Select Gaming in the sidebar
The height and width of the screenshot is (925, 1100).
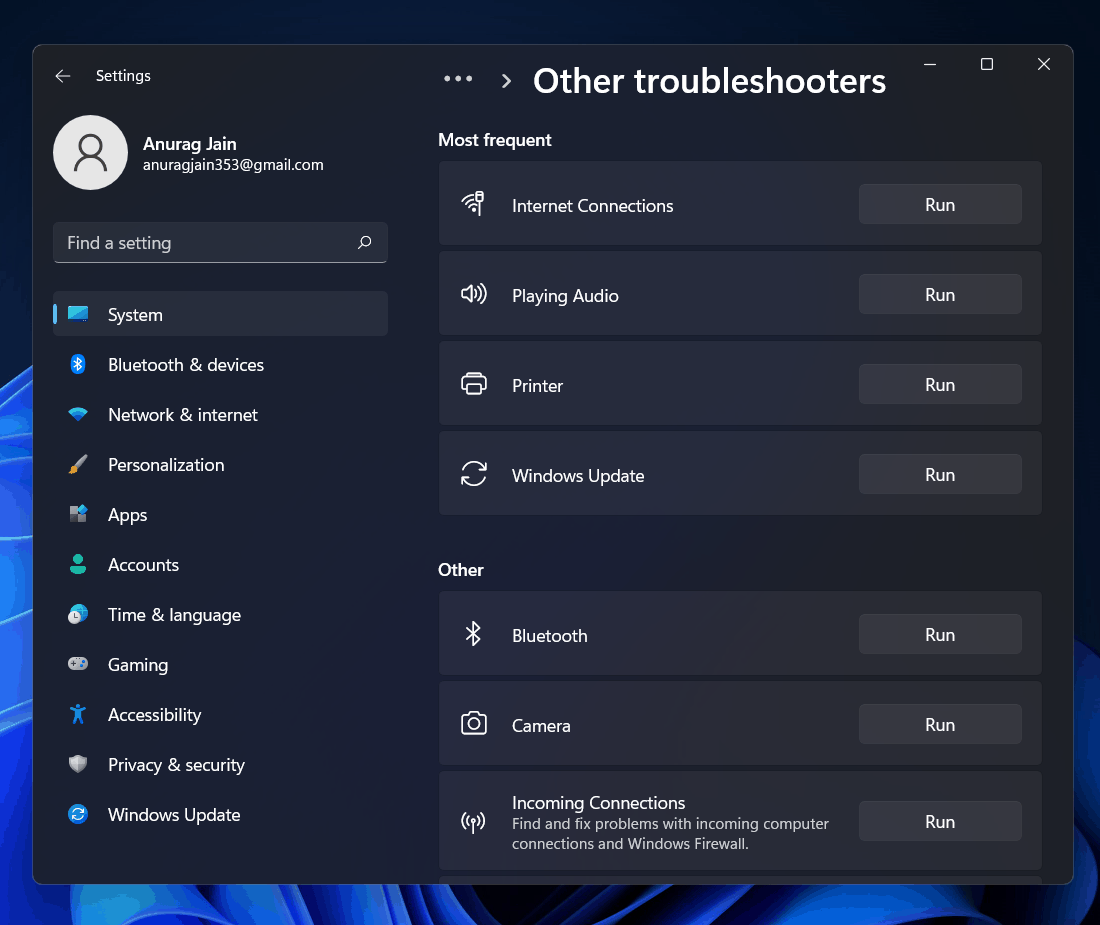pyautogui.click(x=220, y=664)
